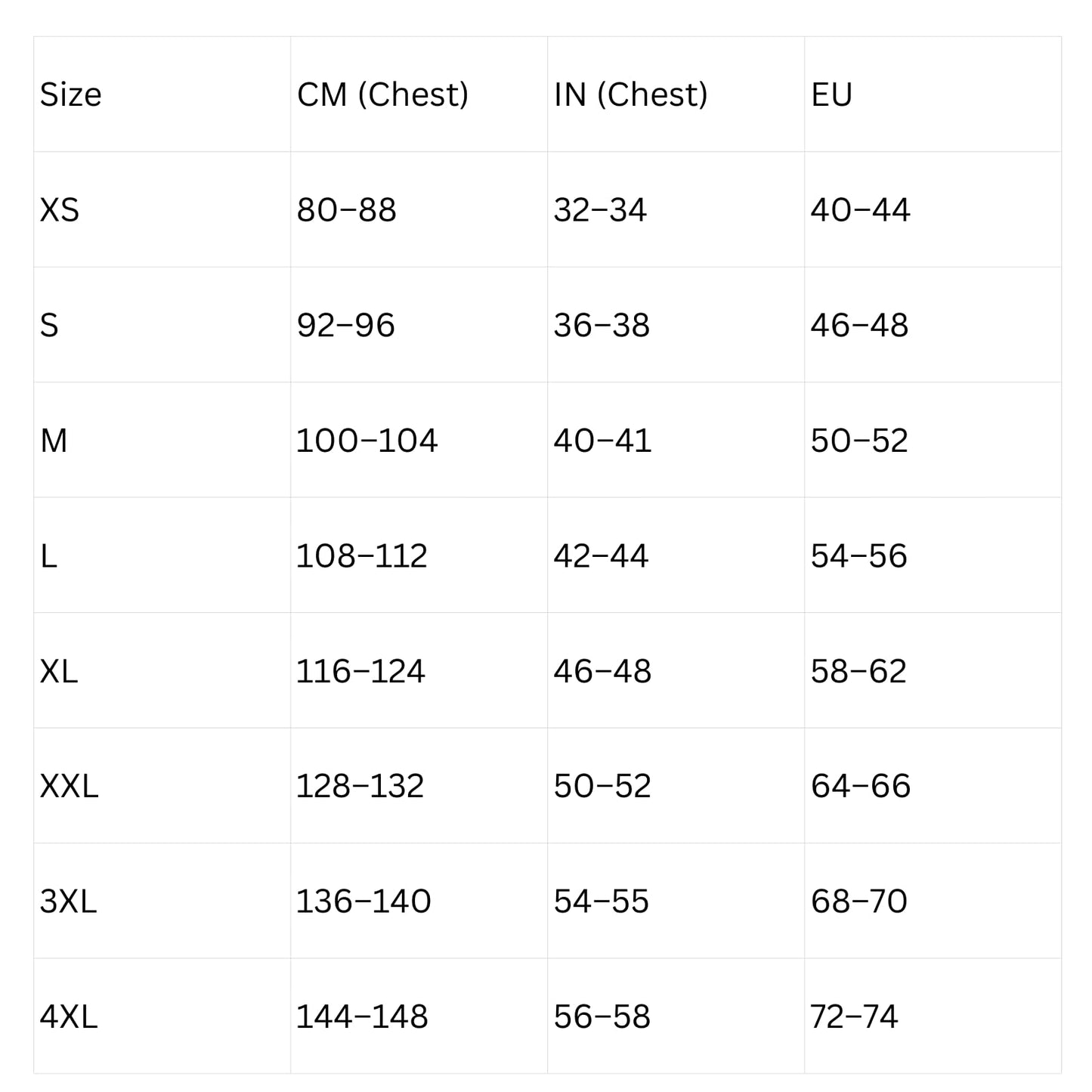This screenshot has width=1092, height=1092.
Task: Select the 72–74 EU cell for 4XL
Action: click(854, 1017)
